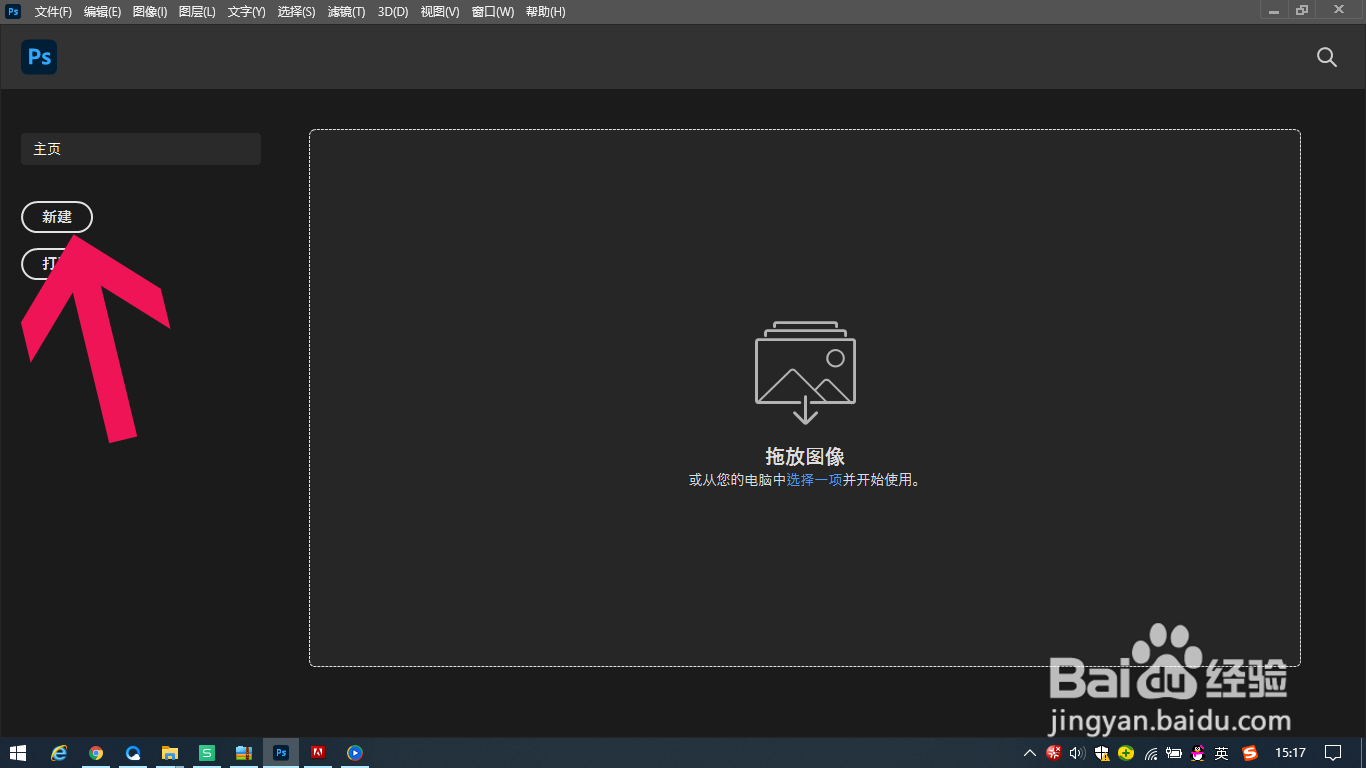Open the 图像(I) menu
The height and width of the screenshot is (768, 1366).
[x=150, y=12]
